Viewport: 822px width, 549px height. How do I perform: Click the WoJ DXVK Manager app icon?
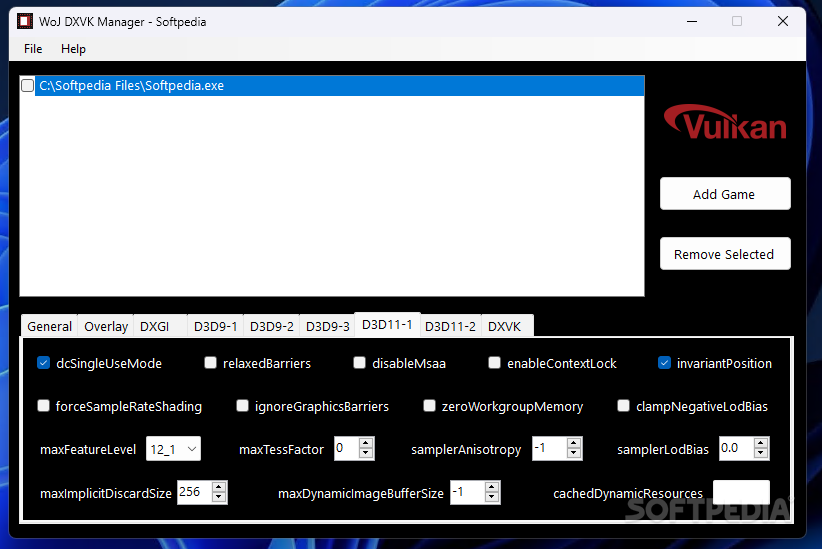coord(25,21)
